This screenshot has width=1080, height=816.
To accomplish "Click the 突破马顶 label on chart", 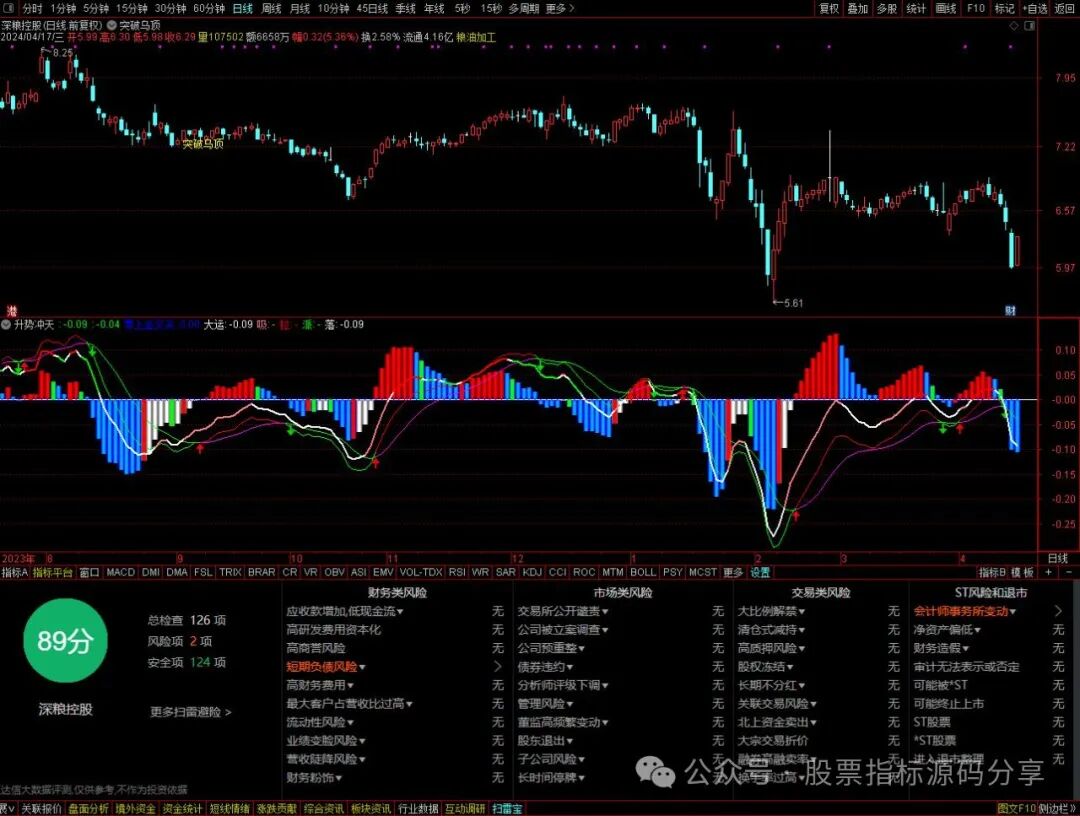I will click(x=203, y=144).
